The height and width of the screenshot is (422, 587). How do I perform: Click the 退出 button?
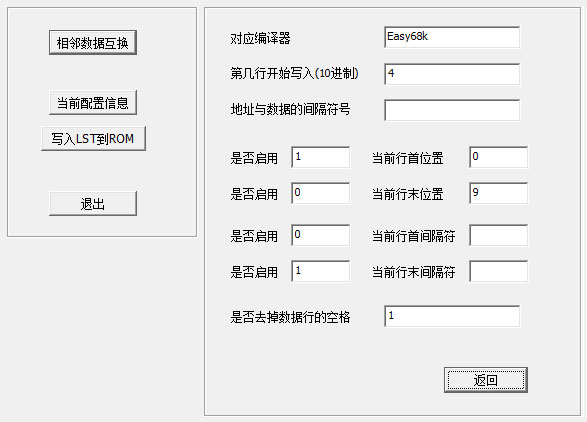(92, 204)
